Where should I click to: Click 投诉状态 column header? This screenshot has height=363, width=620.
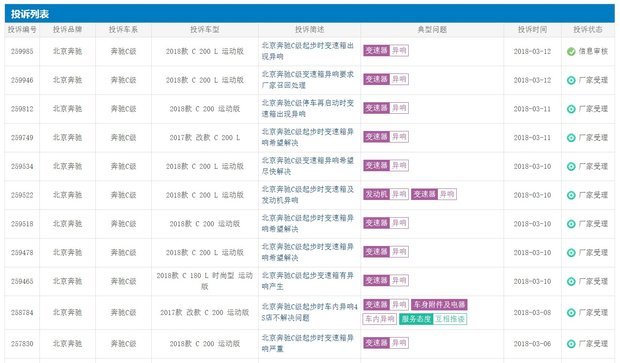click(x=588, y=30)
